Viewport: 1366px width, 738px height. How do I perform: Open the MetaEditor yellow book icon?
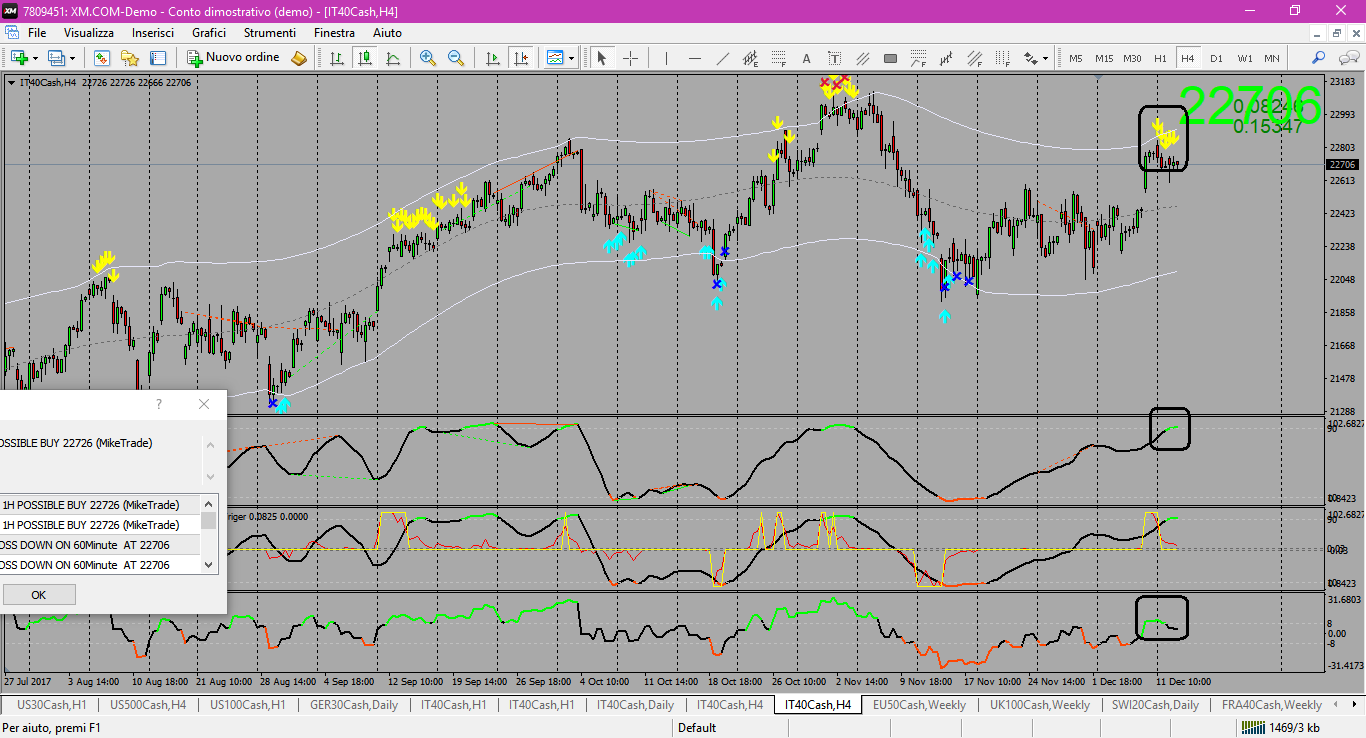(299, 58)
